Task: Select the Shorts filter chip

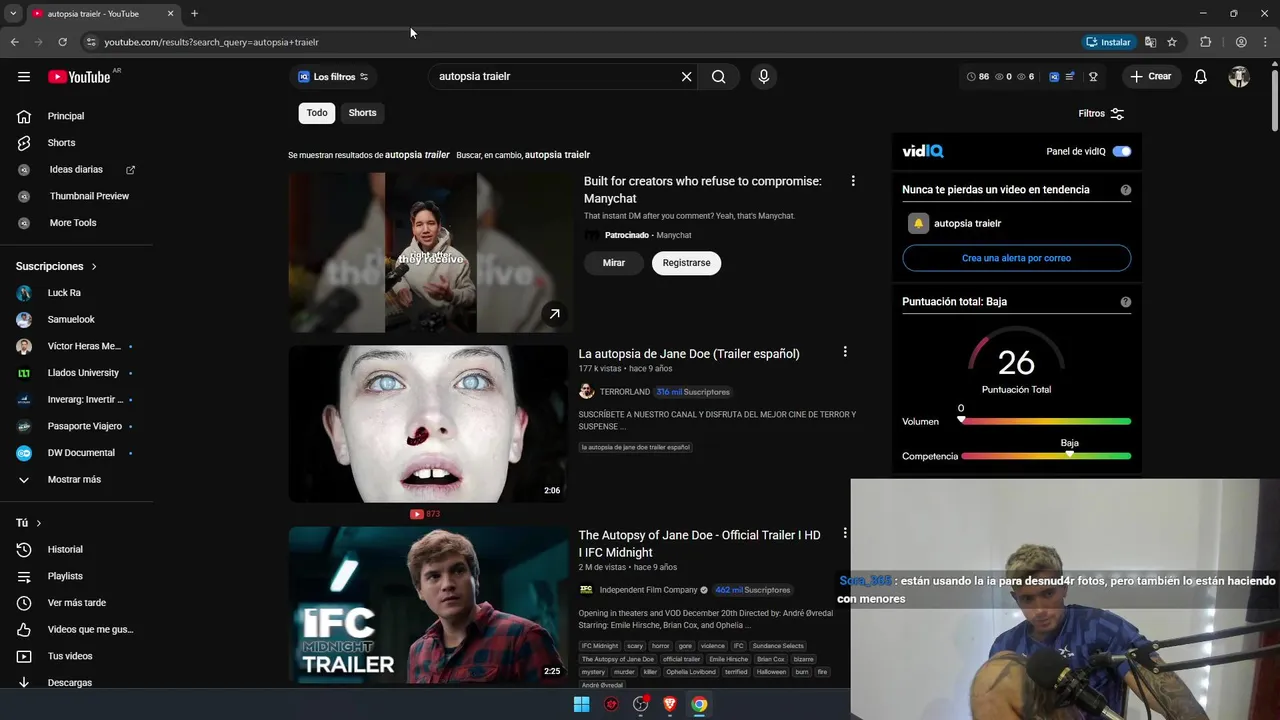Action: pyautogui.click(x=362, y=113)
